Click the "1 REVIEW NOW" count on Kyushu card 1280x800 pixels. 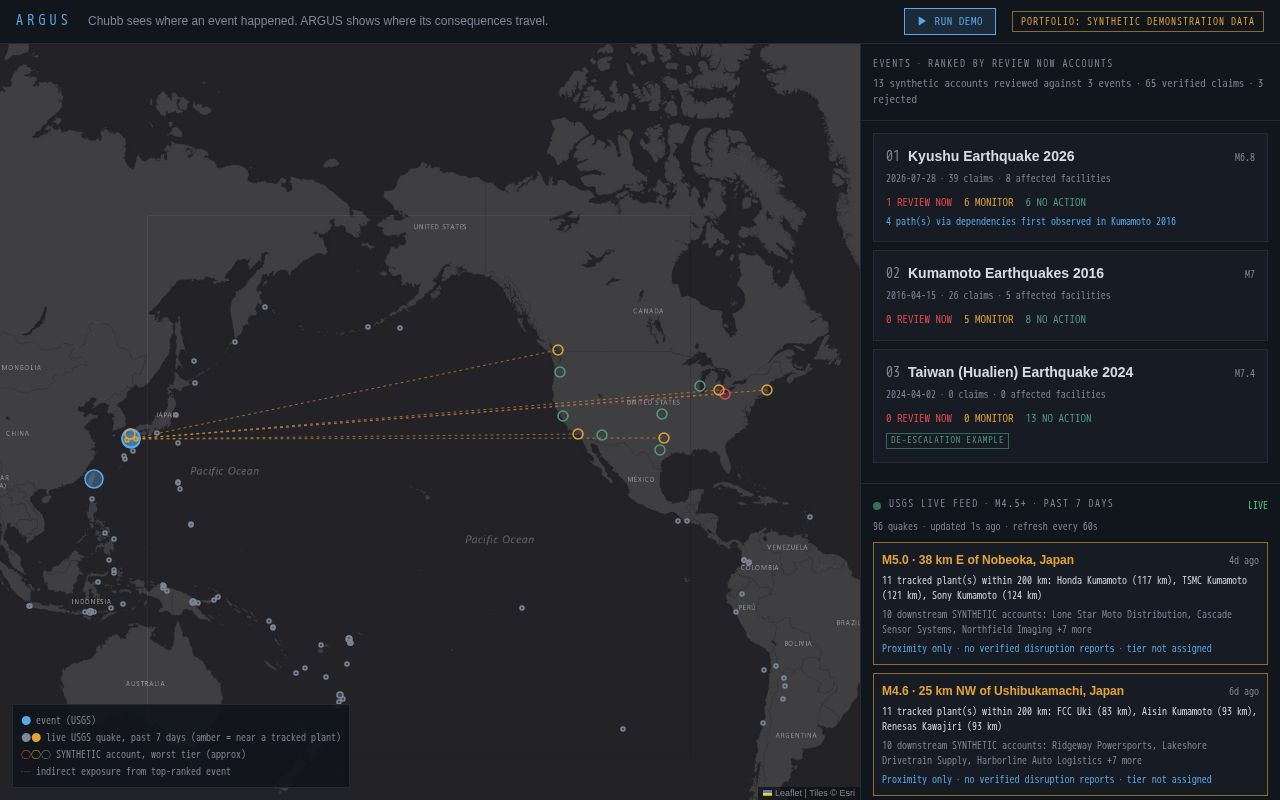pyautogui.click(x=919, y=203)
